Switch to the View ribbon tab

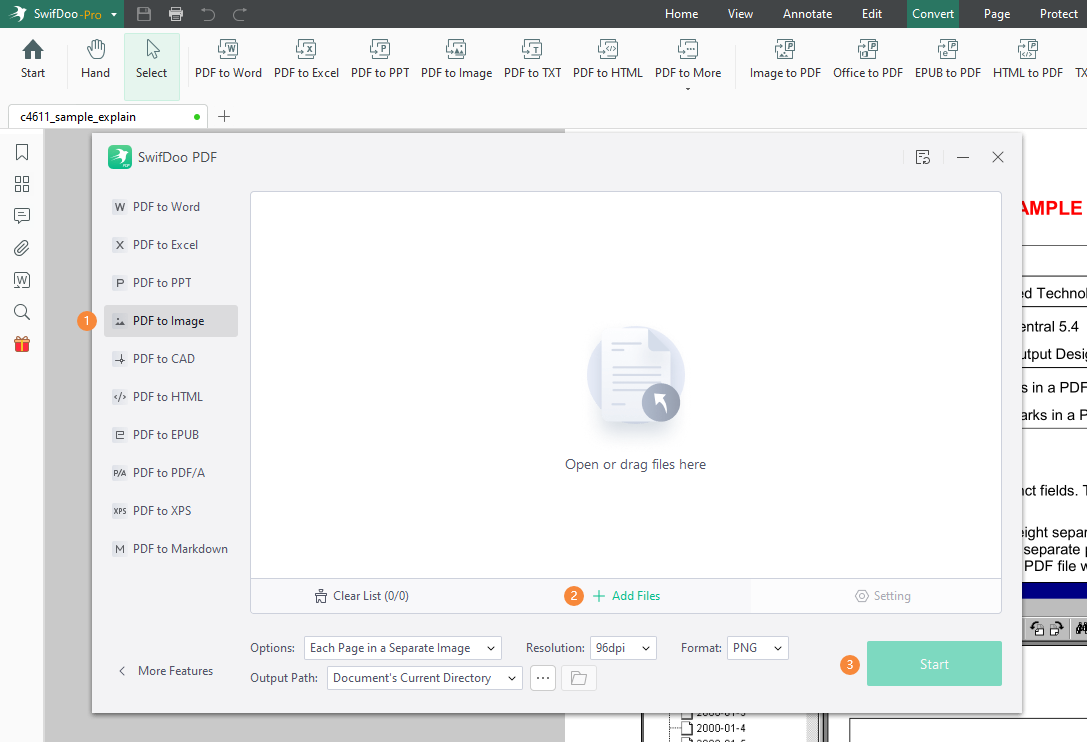pyautogui.click(x=740, y=14)
